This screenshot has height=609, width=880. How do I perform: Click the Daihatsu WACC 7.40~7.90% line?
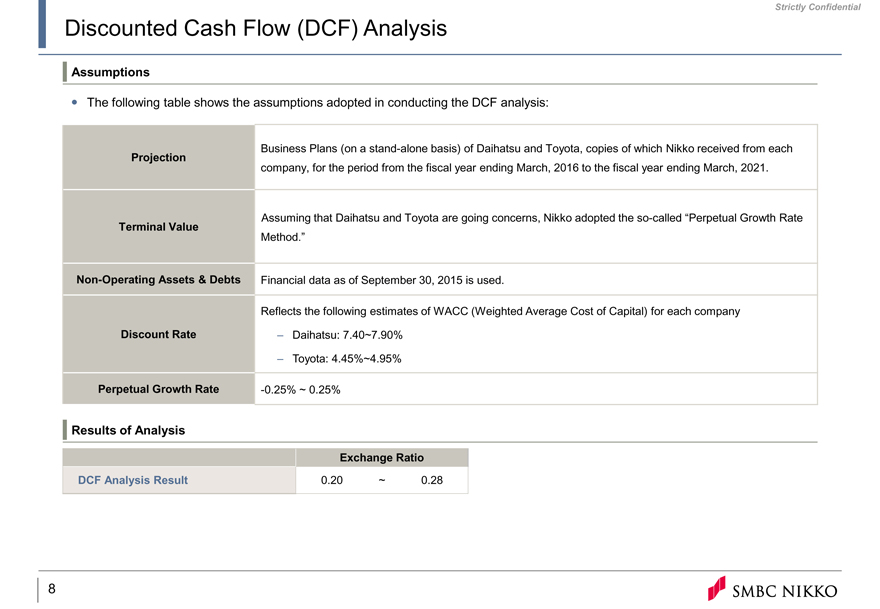[347, 334]
